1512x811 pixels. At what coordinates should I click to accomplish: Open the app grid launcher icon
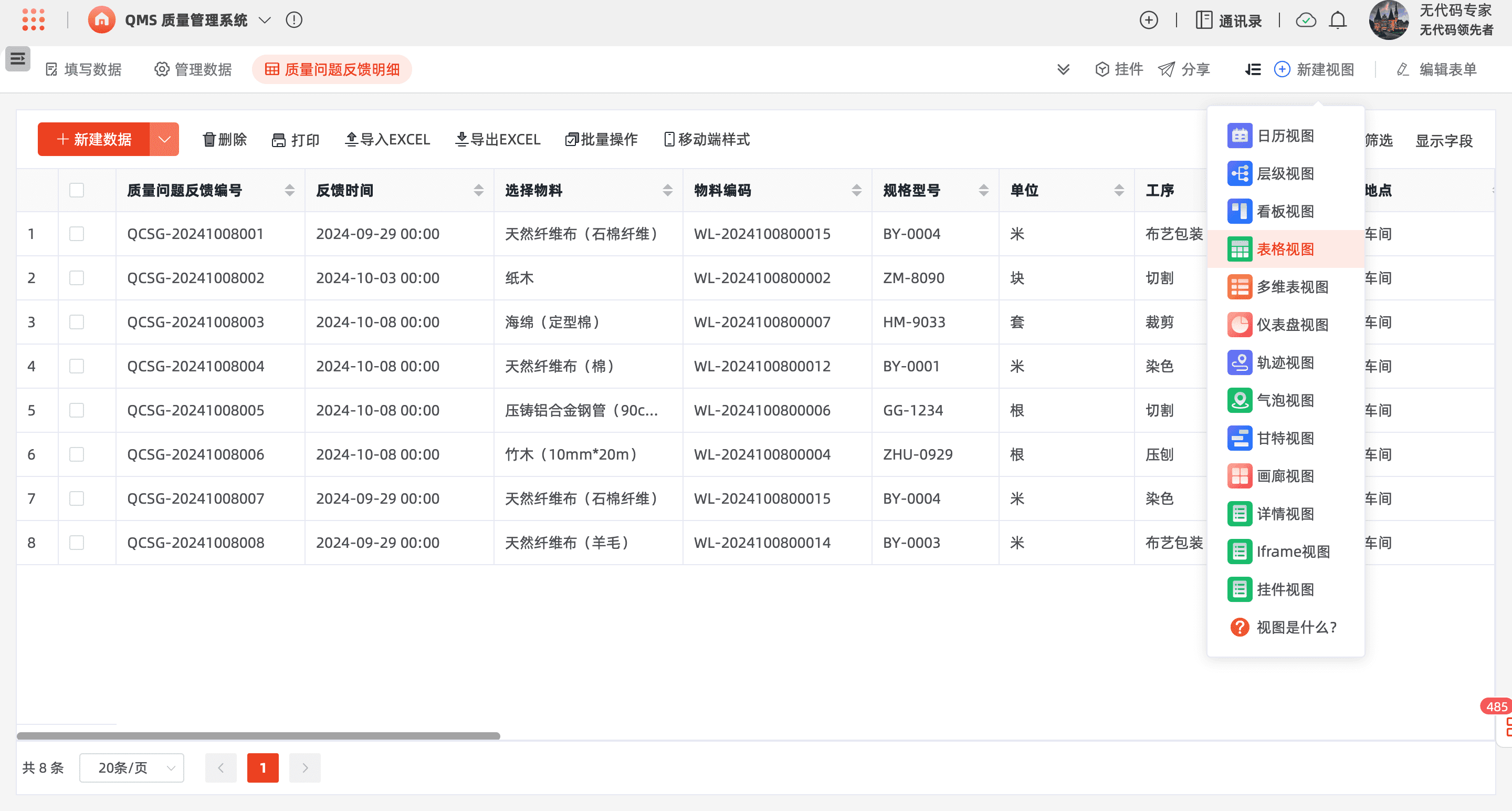click(34, 20)
